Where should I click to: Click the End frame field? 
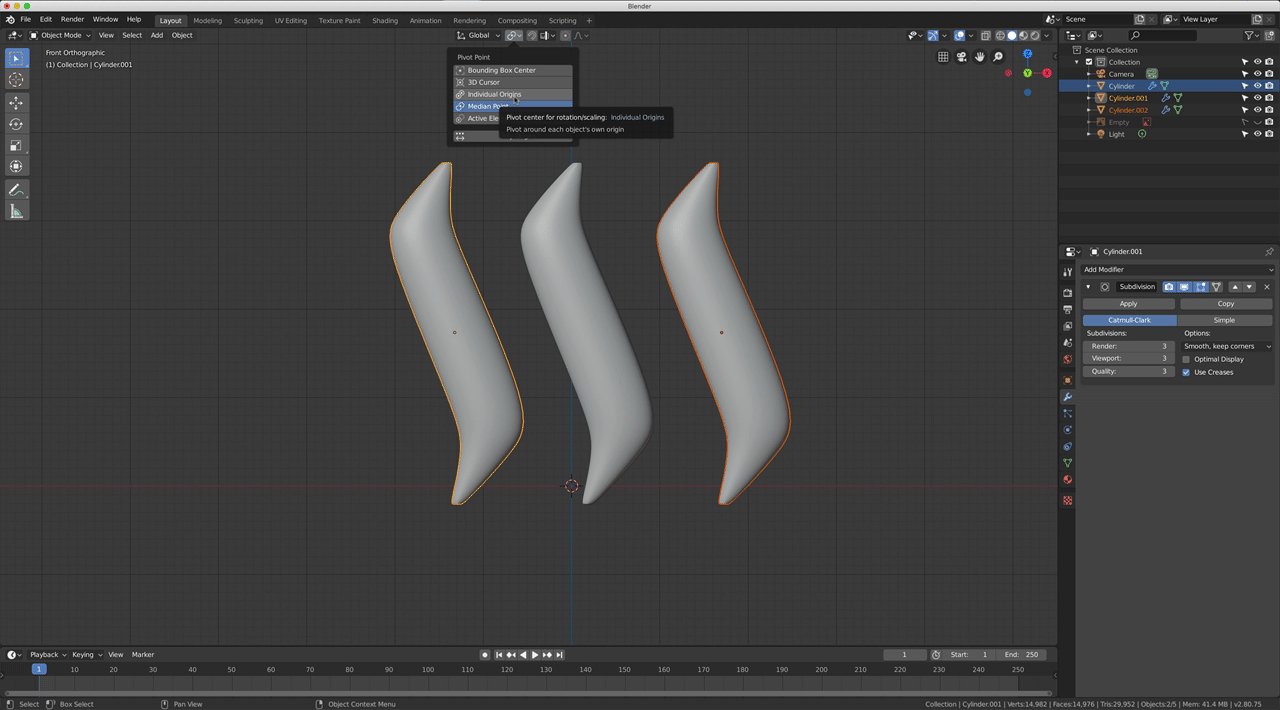click(1022, 655)
